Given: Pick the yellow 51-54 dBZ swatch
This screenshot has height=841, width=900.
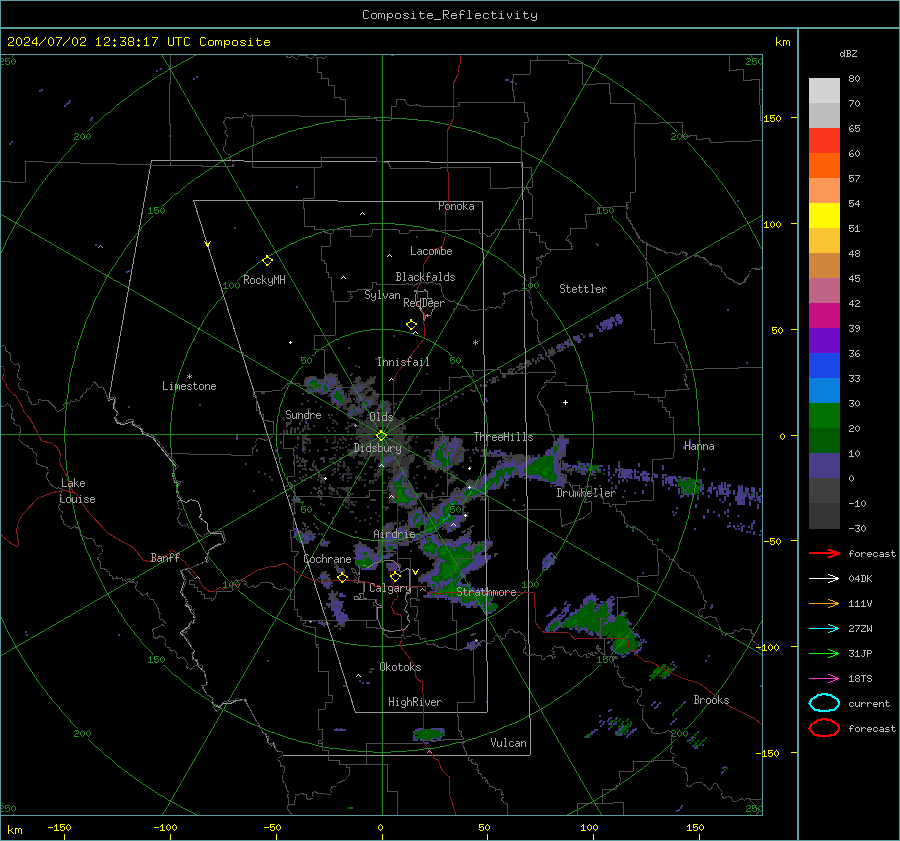Looking at the screenshot, I should coord(824,216).
